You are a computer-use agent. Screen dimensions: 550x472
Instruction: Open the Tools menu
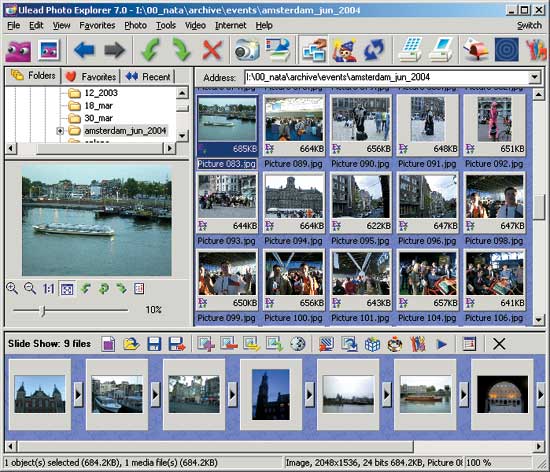[166, 26]
